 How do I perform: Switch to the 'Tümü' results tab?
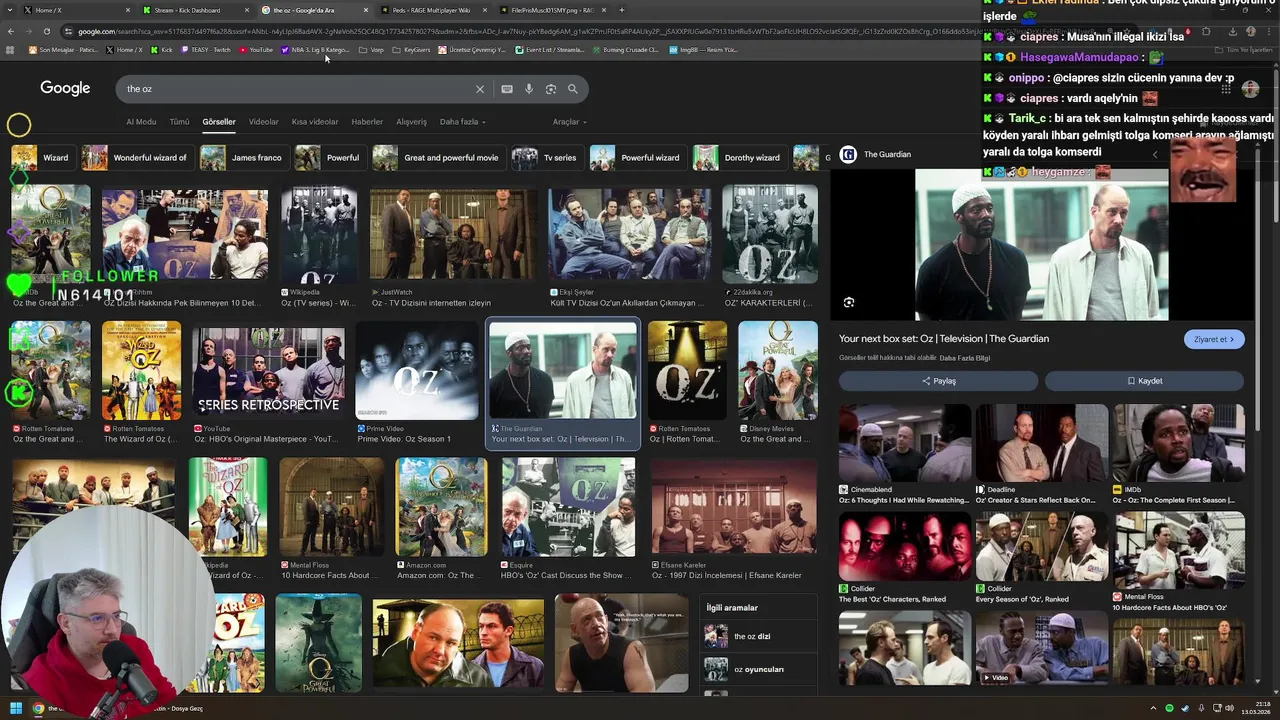tap(179, 122)
